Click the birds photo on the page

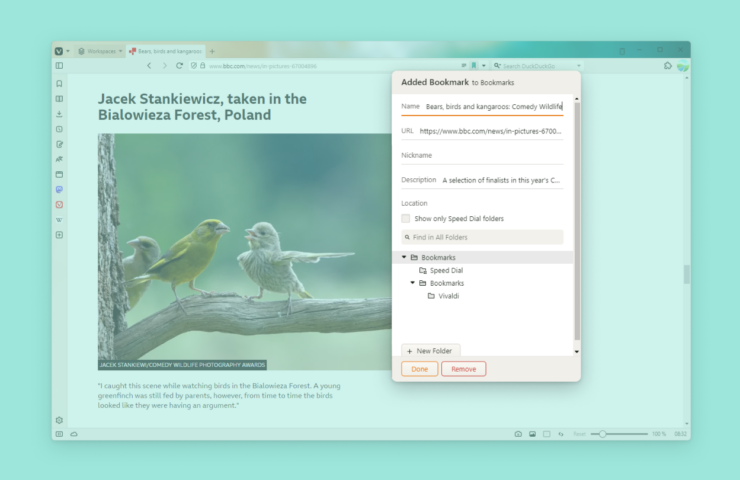click(x=244, y=251)
